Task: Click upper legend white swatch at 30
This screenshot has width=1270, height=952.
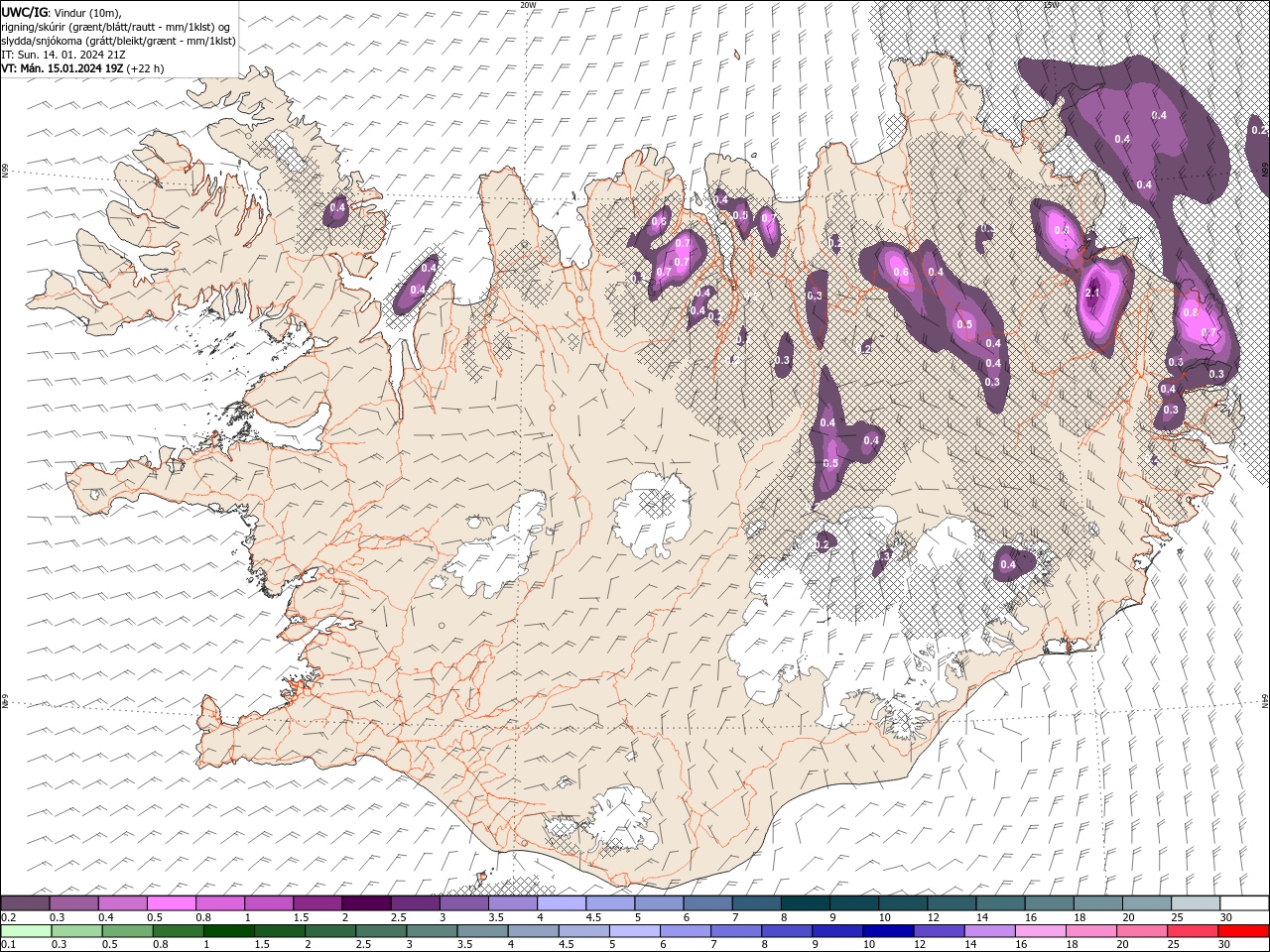Action: [1244, 903]
